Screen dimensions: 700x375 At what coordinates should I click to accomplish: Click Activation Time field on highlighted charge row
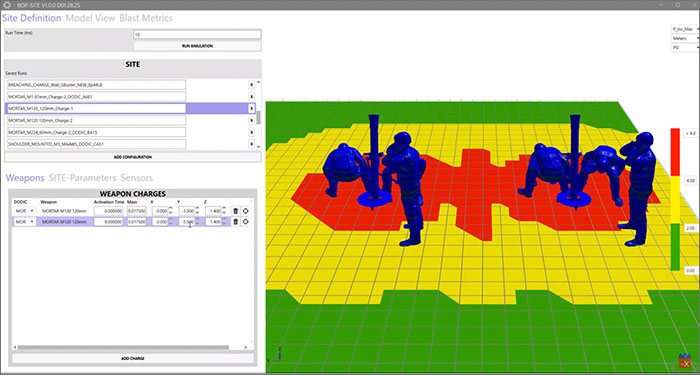[108, 221]
